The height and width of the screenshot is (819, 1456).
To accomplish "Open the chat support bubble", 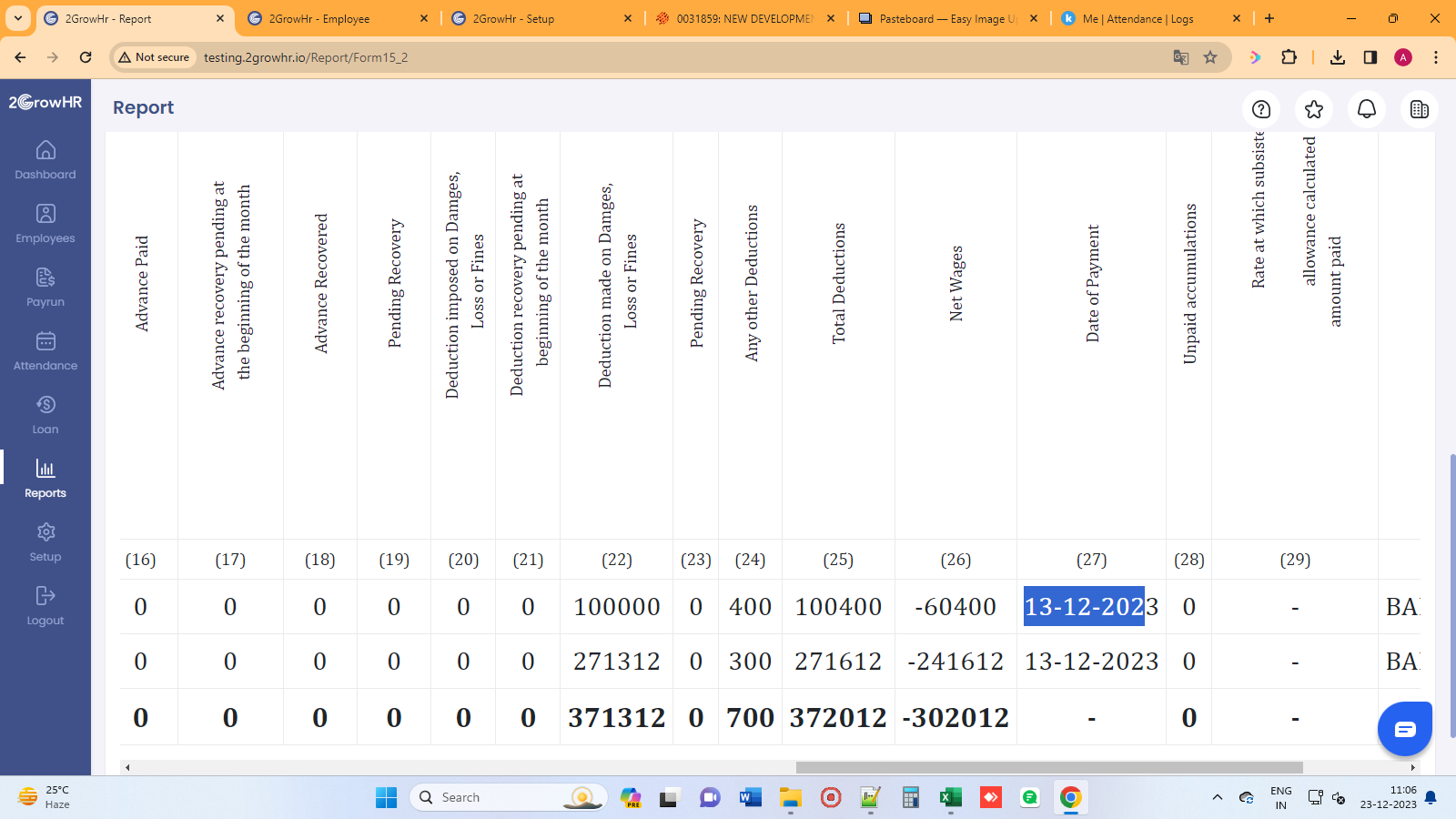I will click(1405, 729).
